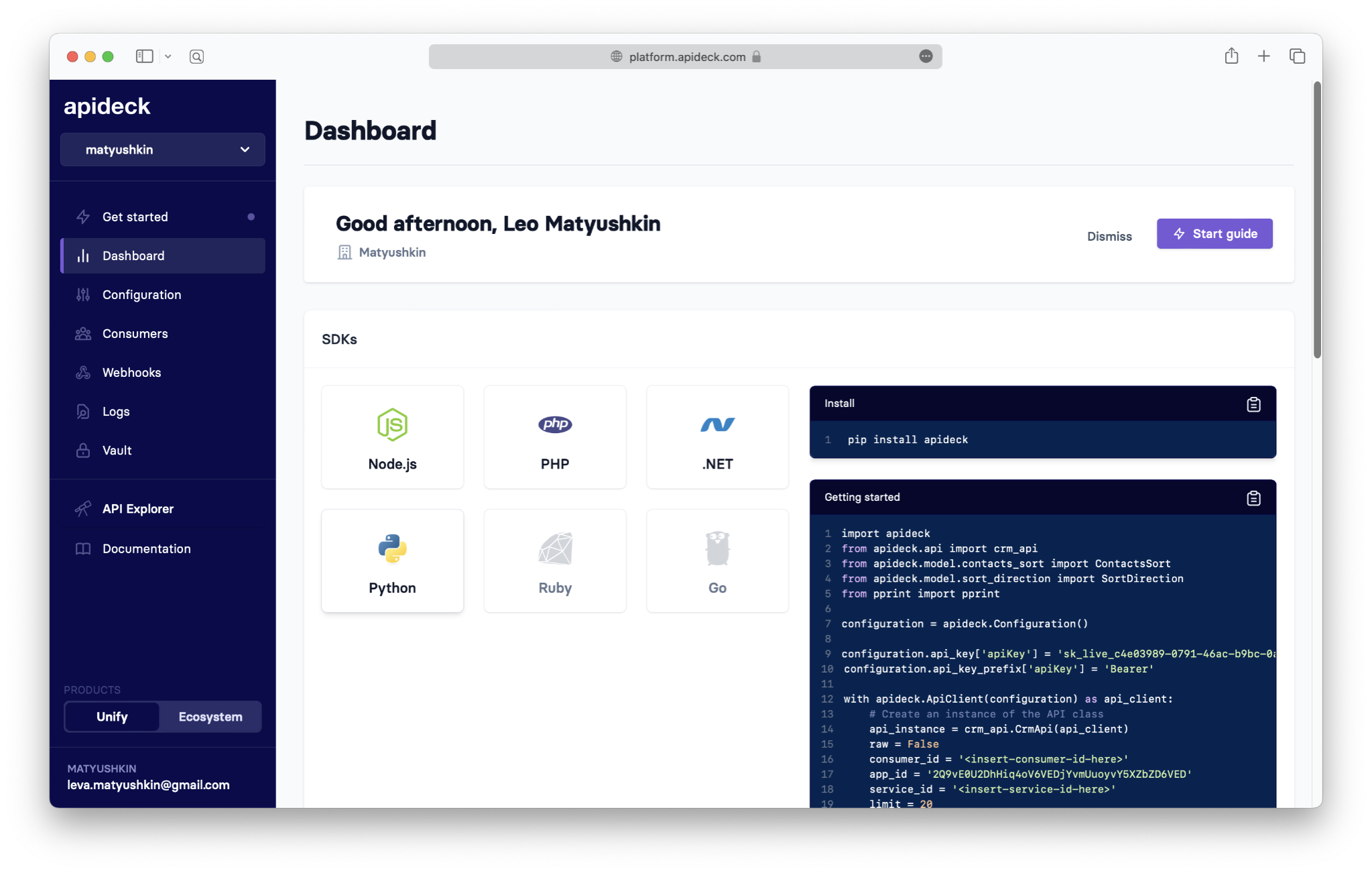Click the API Explorer sidebar icon
This screenshot has height=873, width=1372.
click(x=82, y=509)
